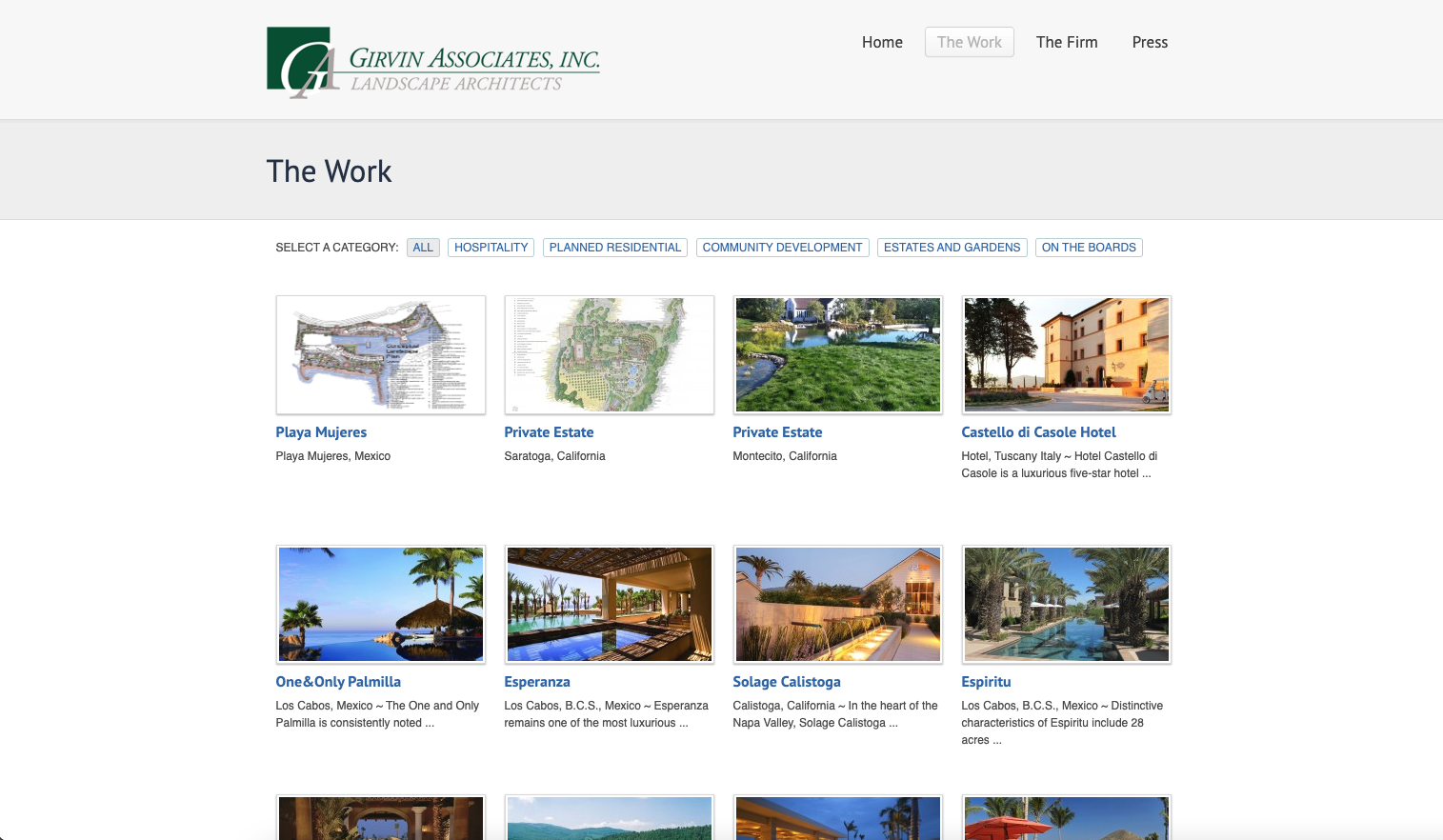The height and width of the screenshot is (840, 1443).
Task: Open the Espiritu title link
Action: coord(986,682)
